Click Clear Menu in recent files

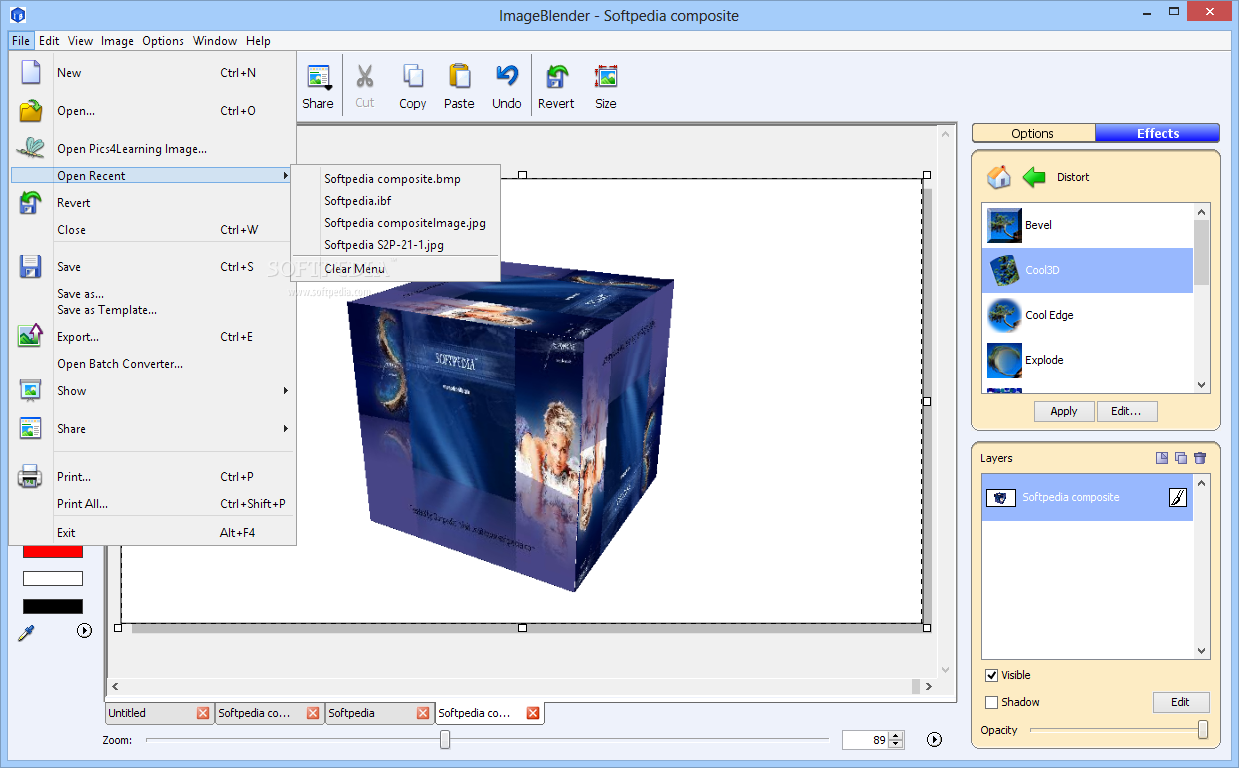click(x=354, y=269)
